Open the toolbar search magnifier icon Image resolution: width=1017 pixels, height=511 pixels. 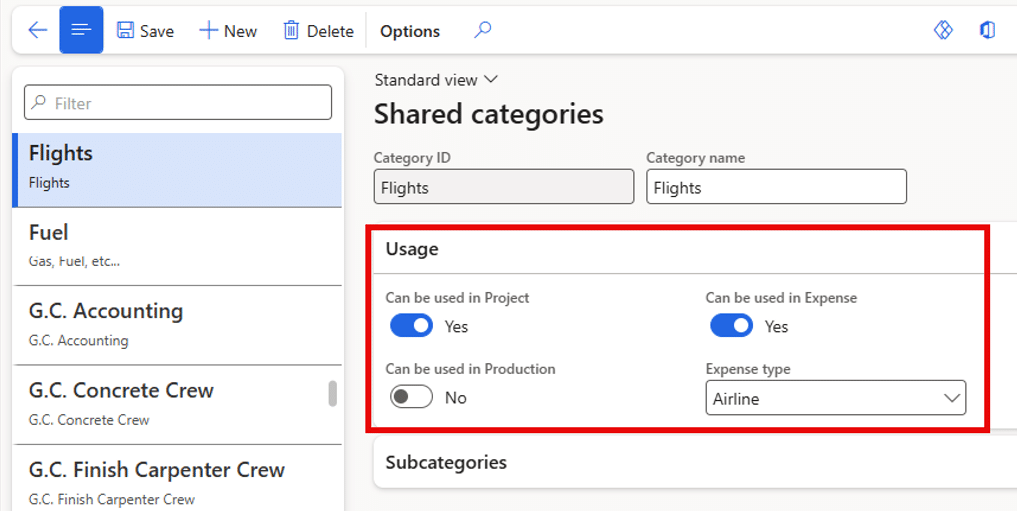coord(483,30)
